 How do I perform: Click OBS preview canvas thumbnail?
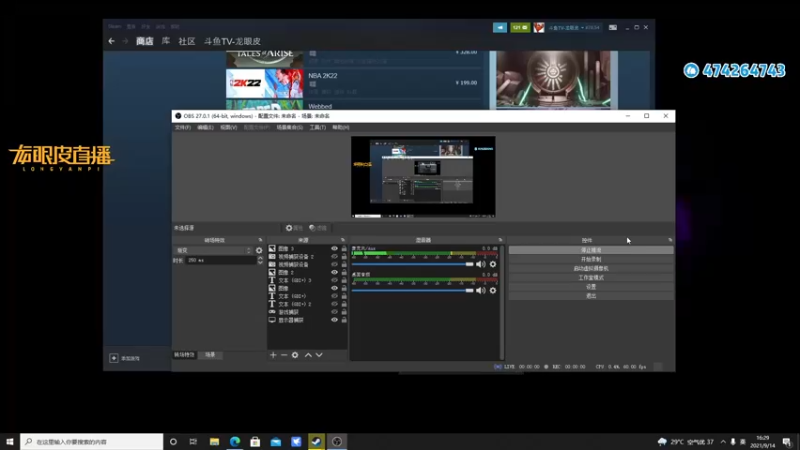423,177
